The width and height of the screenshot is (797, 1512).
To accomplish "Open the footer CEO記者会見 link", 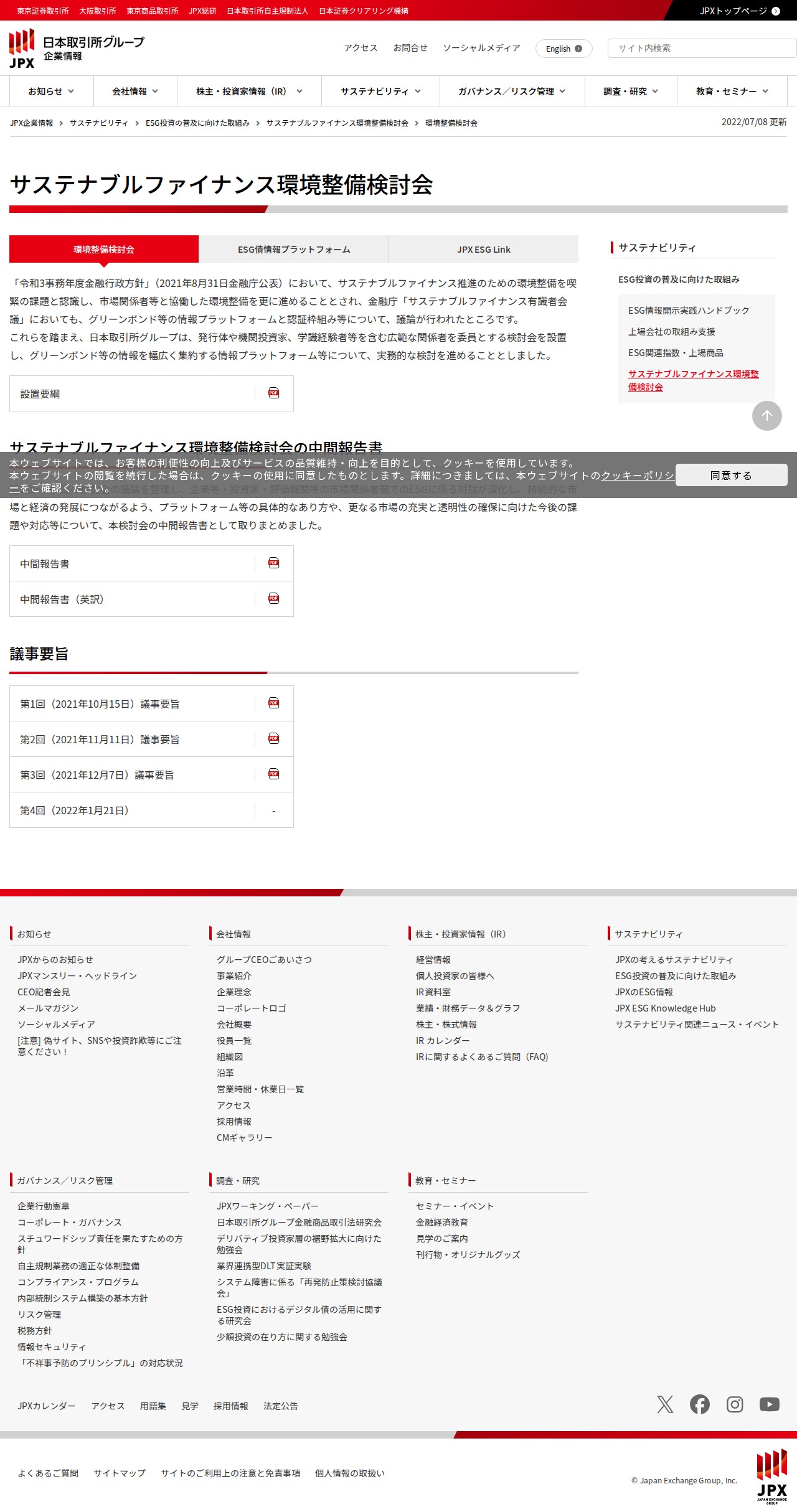I will [44, 992].
